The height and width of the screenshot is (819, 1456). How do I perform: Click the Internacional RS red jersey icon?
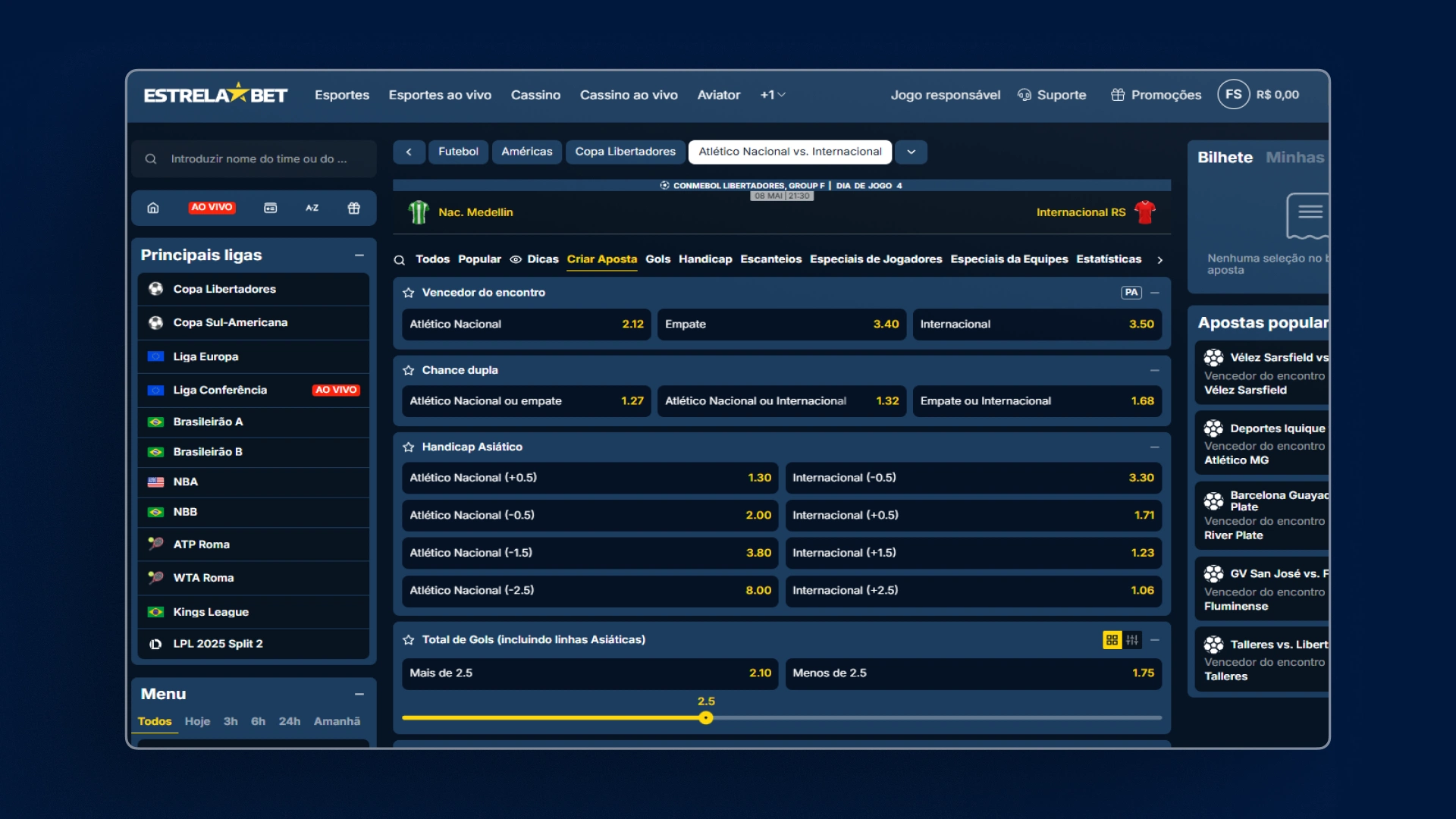[1145, 212]
